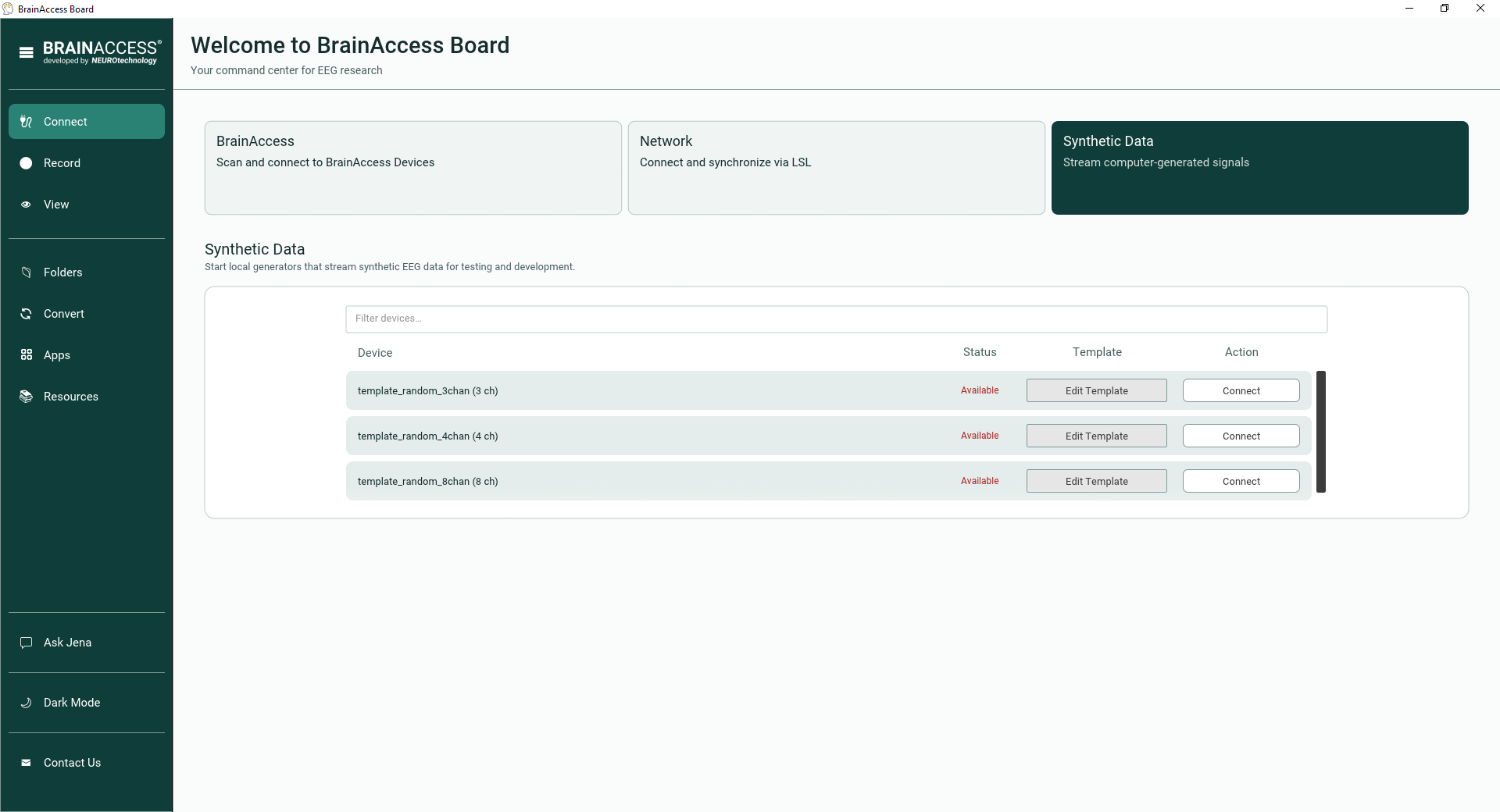
Task: Minimize the BrainAccess Board window
Action: (1409, 9)
